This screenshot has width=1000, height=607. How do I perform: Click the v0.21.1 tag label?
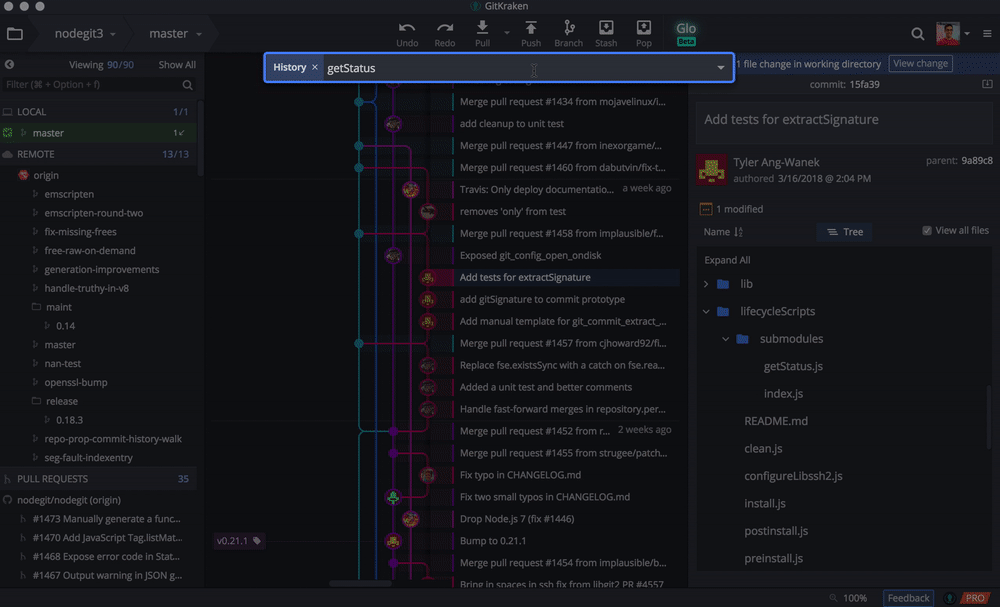click(239, 541)
